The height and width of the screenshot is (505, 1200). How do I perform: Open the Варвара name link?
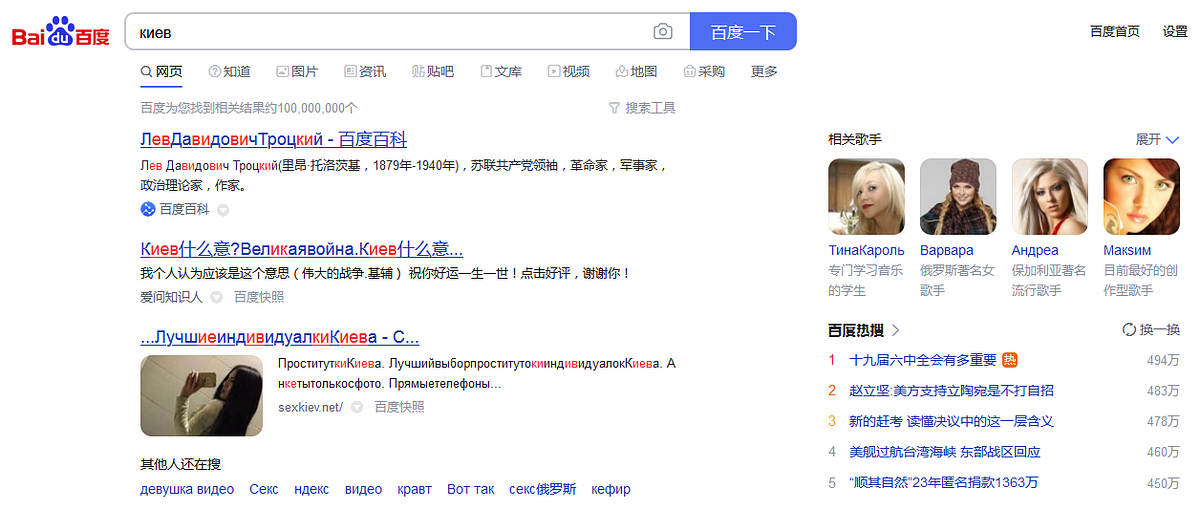(x=946, y=250)
